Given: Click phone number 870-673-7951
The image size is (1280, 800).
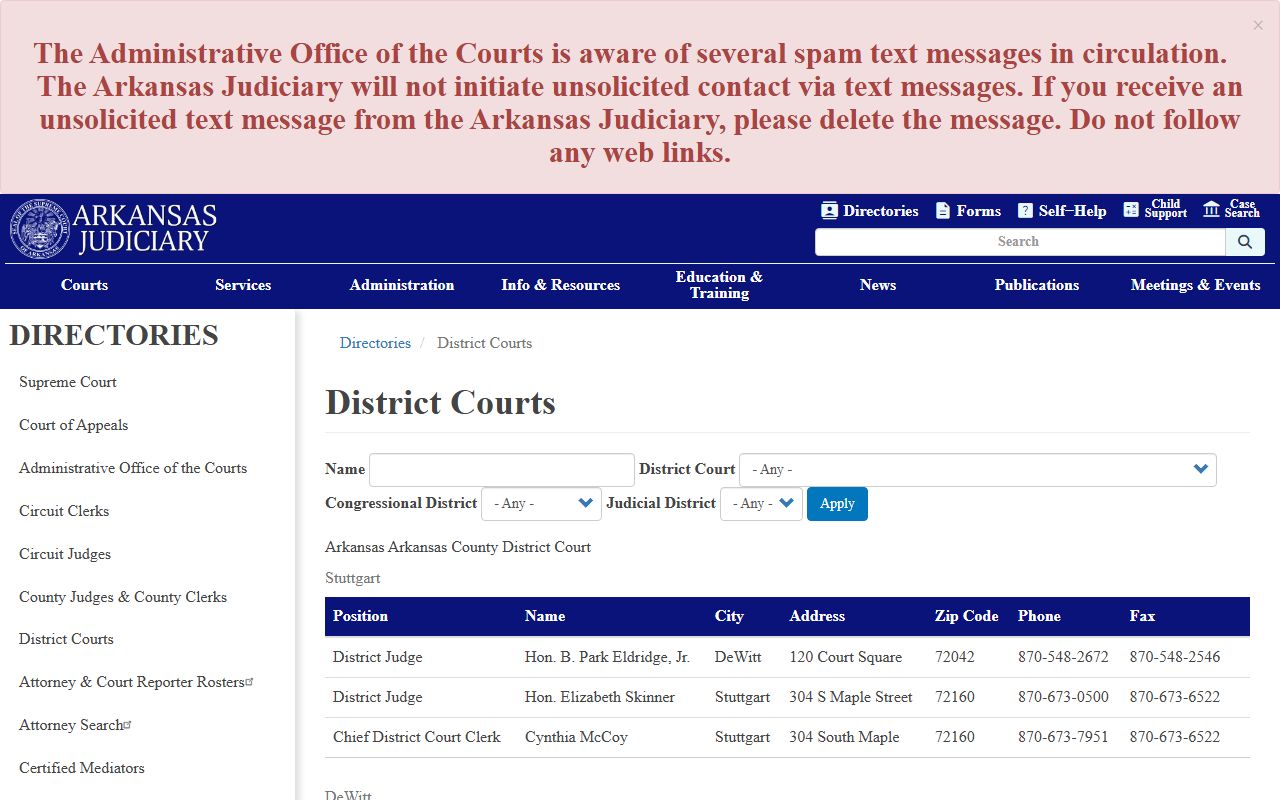Looking at the screenshot, I should coord(1063,737).
